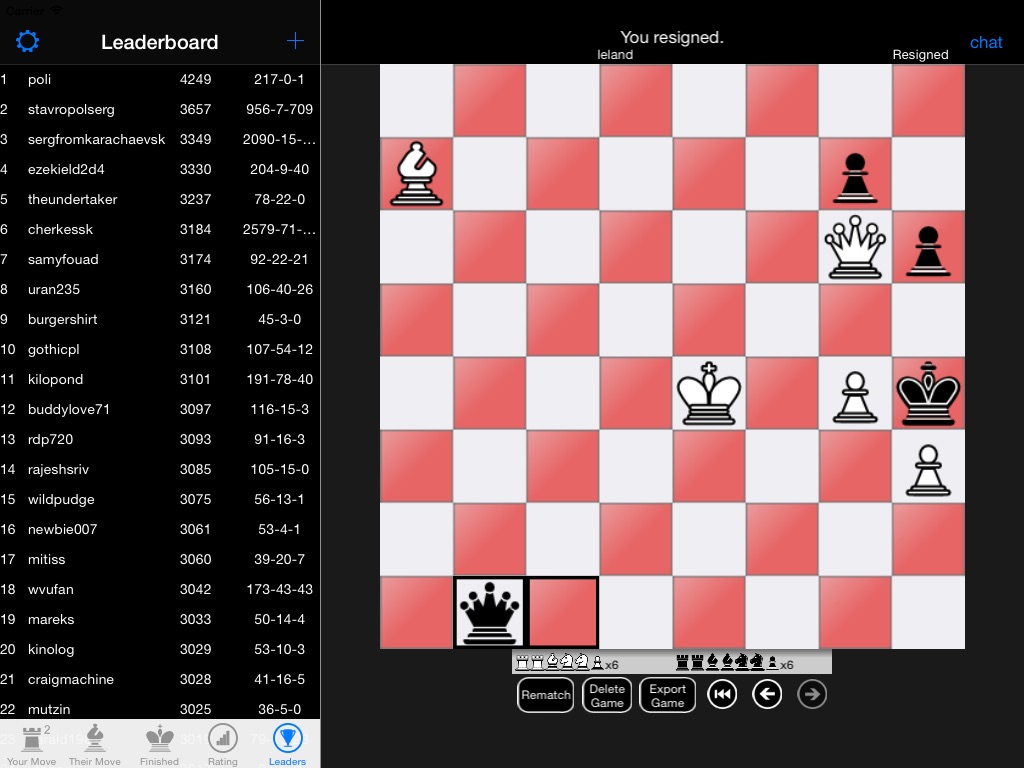Open leaderboard entry poli
The height and width of the screenshot is (768, 1024).
[160, 79]
